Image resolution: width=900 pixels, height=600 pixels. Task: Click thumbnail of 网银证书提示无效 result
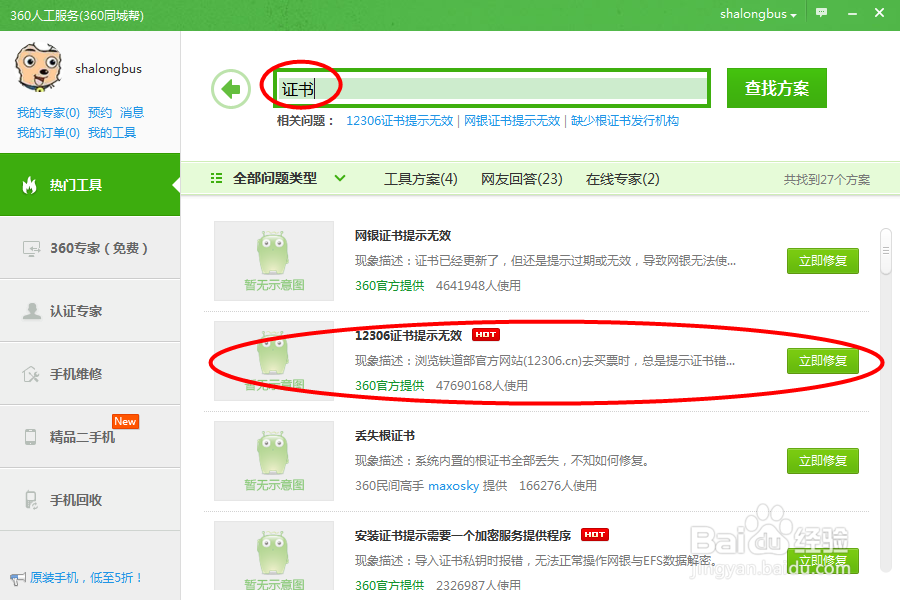[x=274, y=261]
